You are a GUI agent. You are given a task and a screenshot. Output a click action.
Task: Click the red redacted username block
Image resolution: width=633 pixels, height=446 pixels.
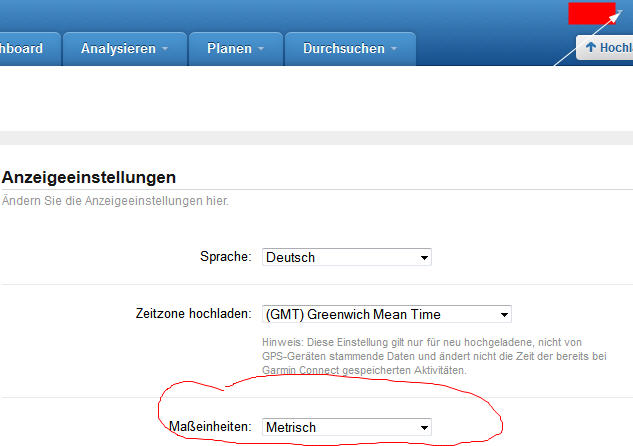tap(591, 13)
